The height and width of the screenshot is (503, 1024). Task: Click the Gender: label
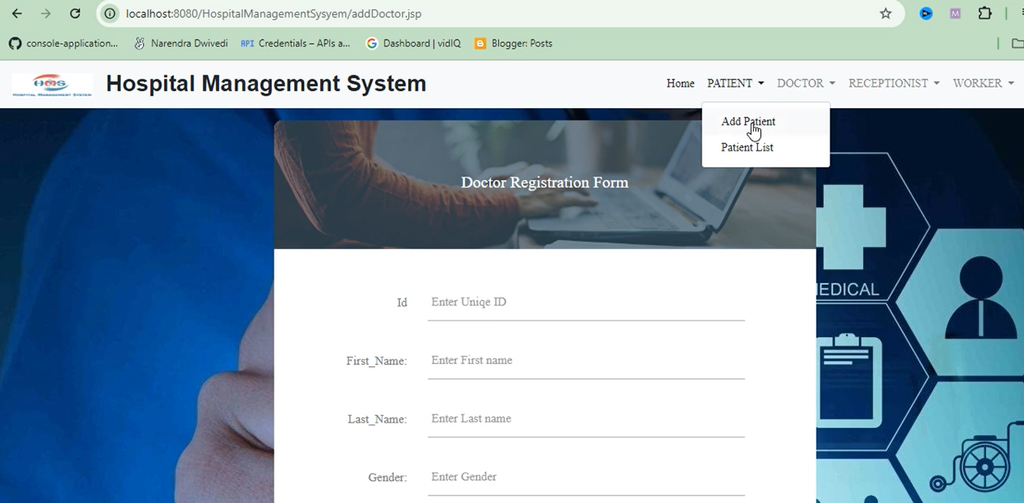(388, 478)
